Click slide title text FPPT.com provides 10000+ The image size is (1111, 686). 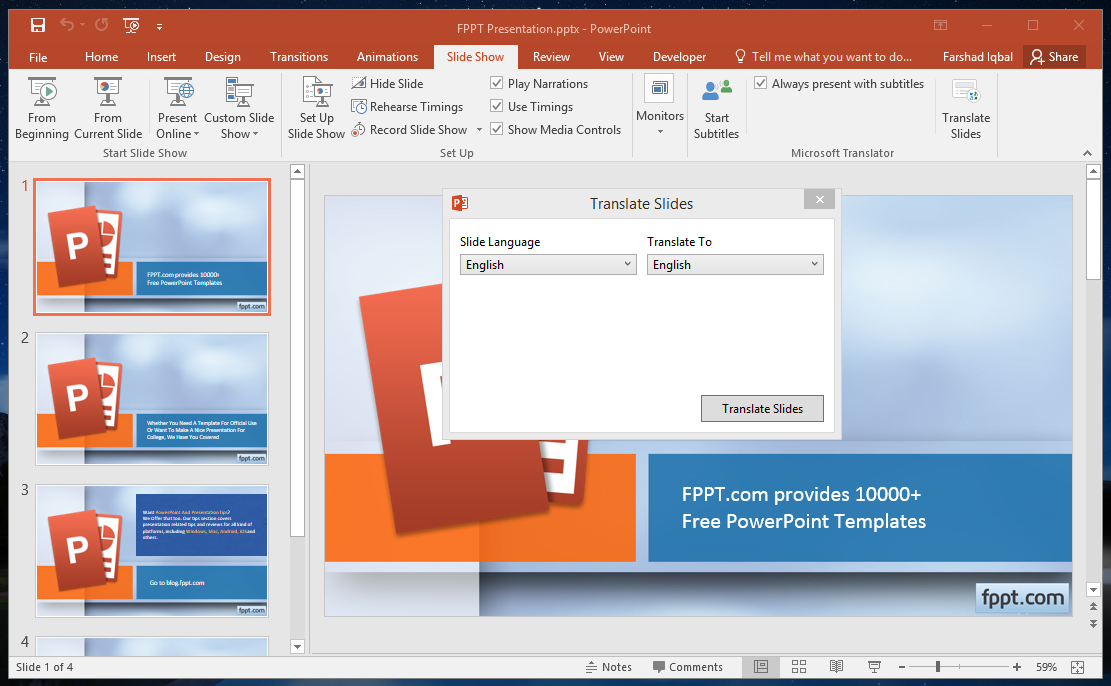click(801, 494)
